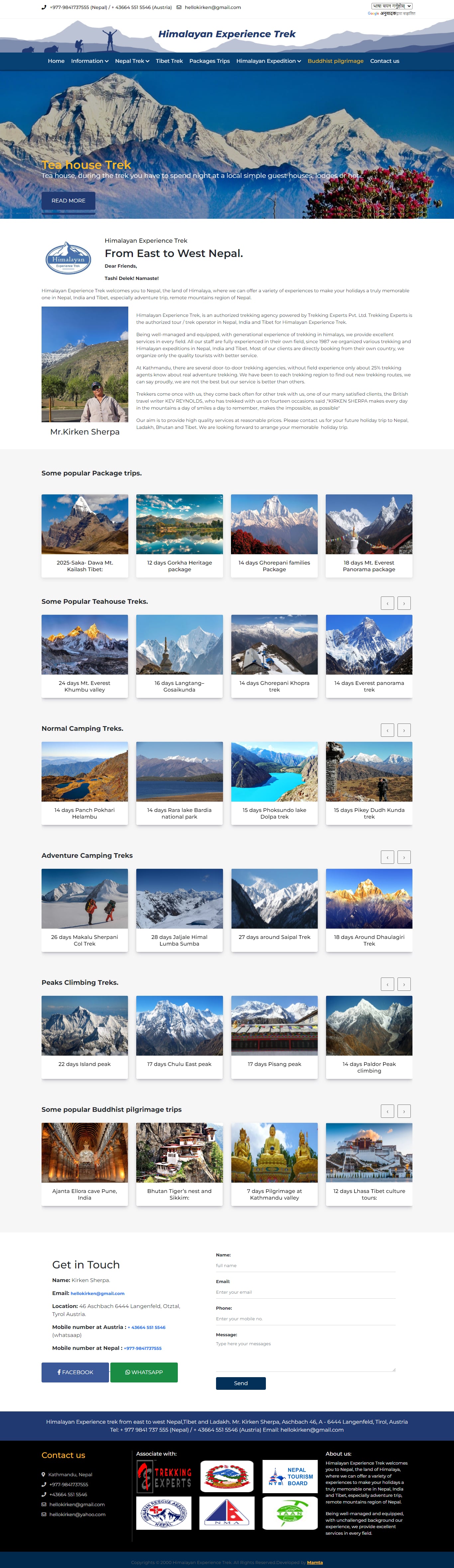Click the TAAN green association logo

pos(290,1513)
